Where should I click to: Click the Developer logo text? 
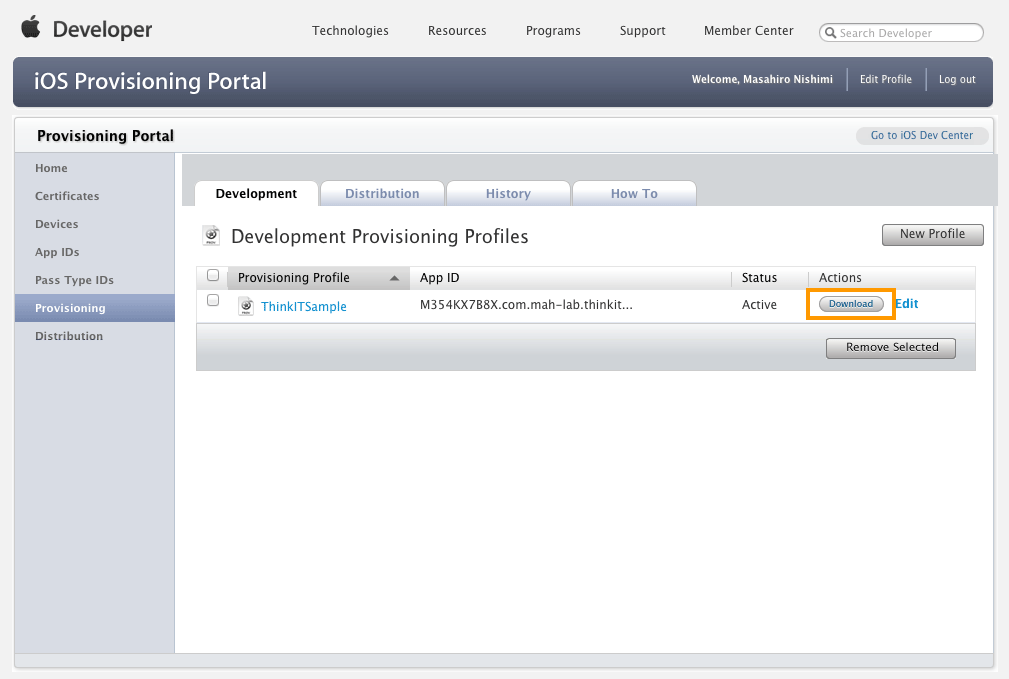tap(102, 30)
